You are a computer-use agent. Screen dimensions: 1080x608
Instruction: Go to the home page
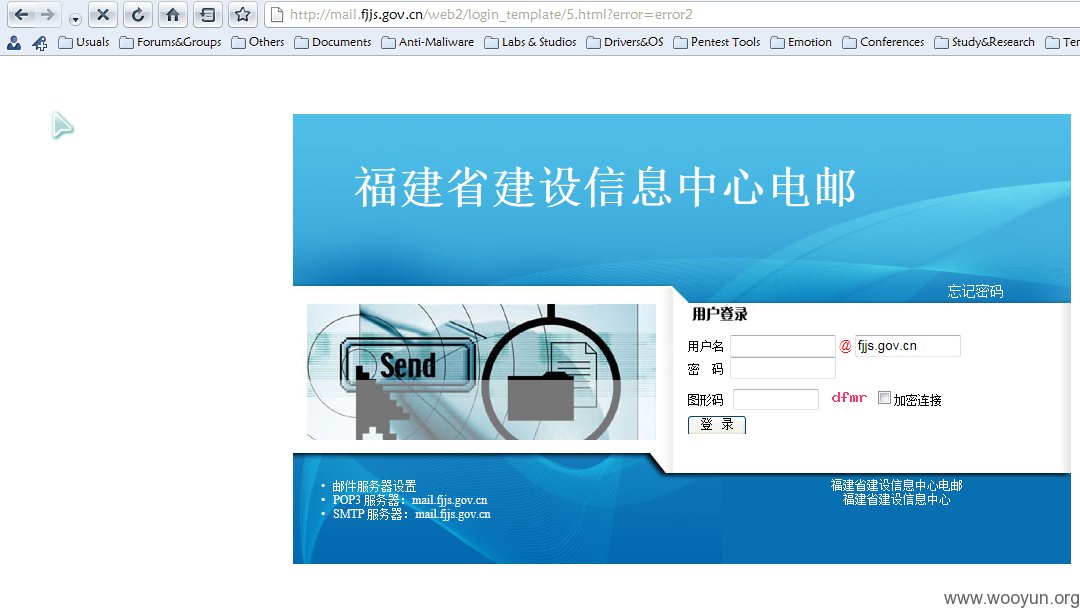173,14
